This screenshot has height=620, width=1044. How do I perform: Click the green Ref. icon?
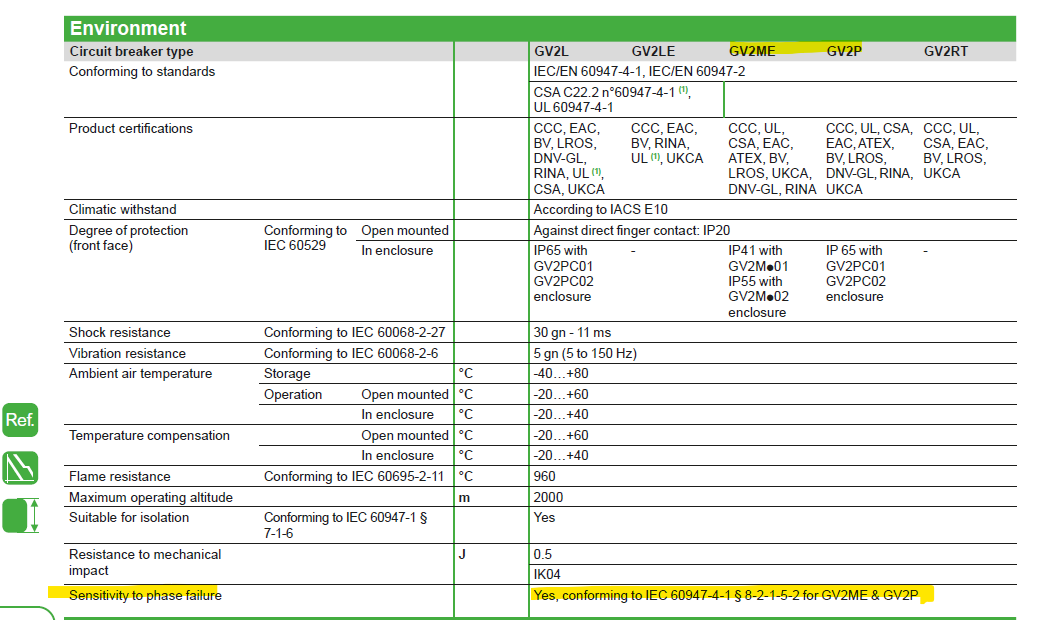[20, 420]
